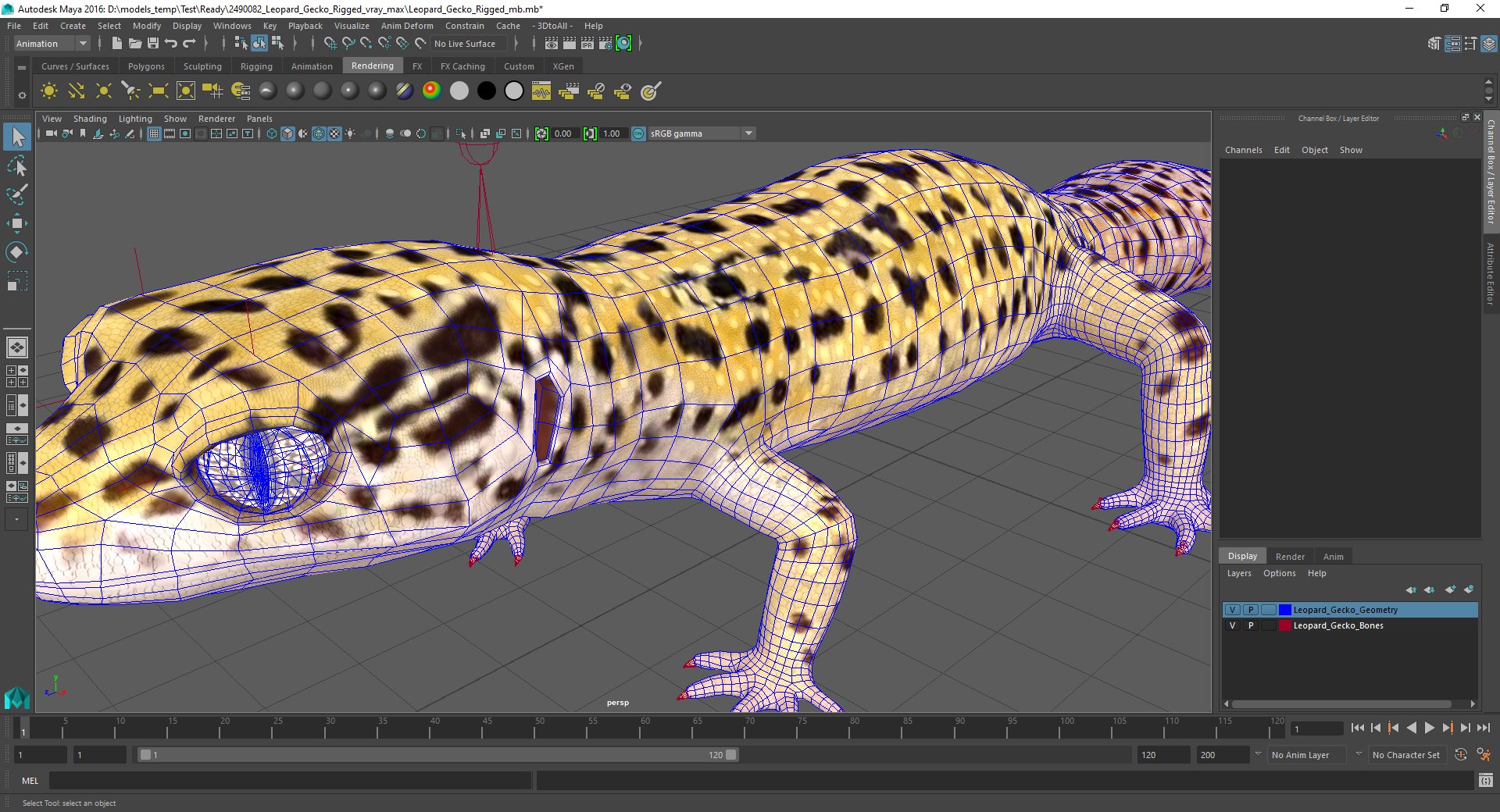Screen dimensions: 1500x812
Task: Assign the ramp shader rainbow sphere
Action: 431,91
